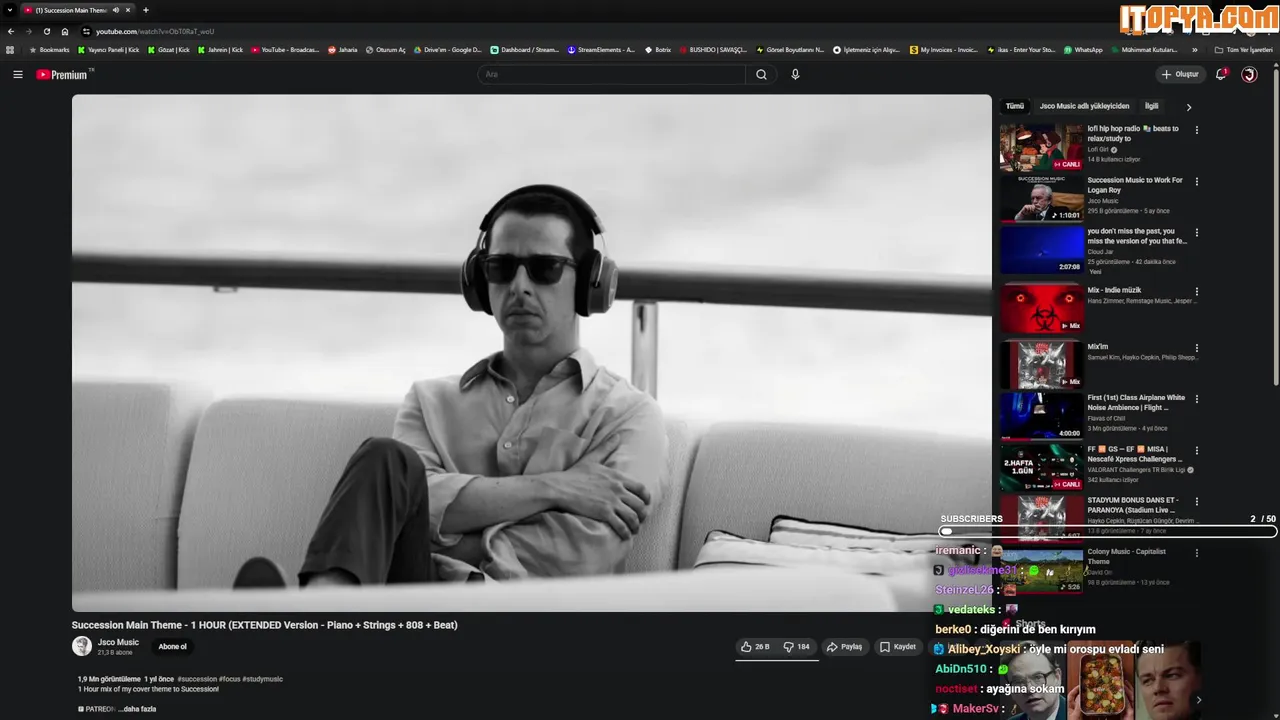The height and width of the screenshot is (720, 1280).
Task: Open the Jsco Music channel name link
Action: 118,642
